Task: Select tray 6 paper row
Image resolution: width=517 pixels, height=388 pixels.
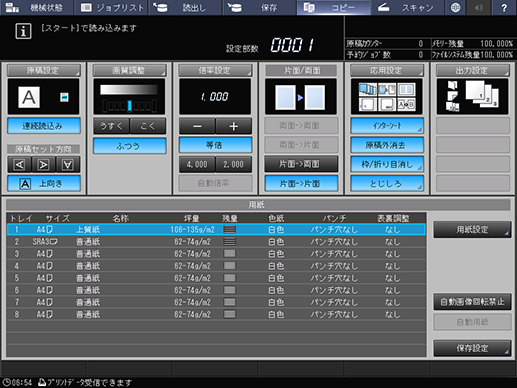Action: click(x=216, y=290)
